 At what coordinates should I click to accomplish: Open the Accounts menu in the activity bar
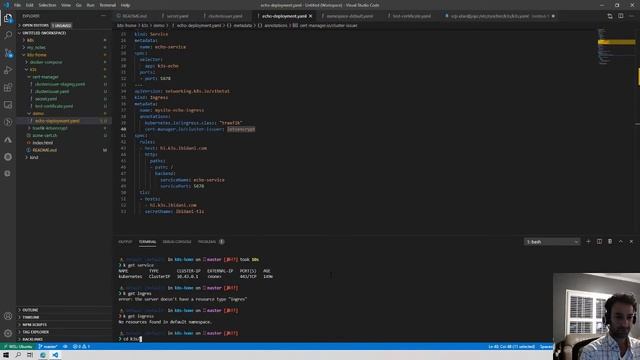[8, 316]
